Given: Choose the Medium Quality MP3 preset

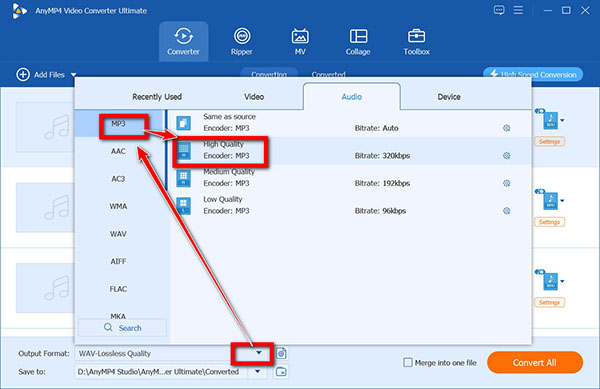Looking at the screenshot, I should pyautogui.click(x=350, y=178).
